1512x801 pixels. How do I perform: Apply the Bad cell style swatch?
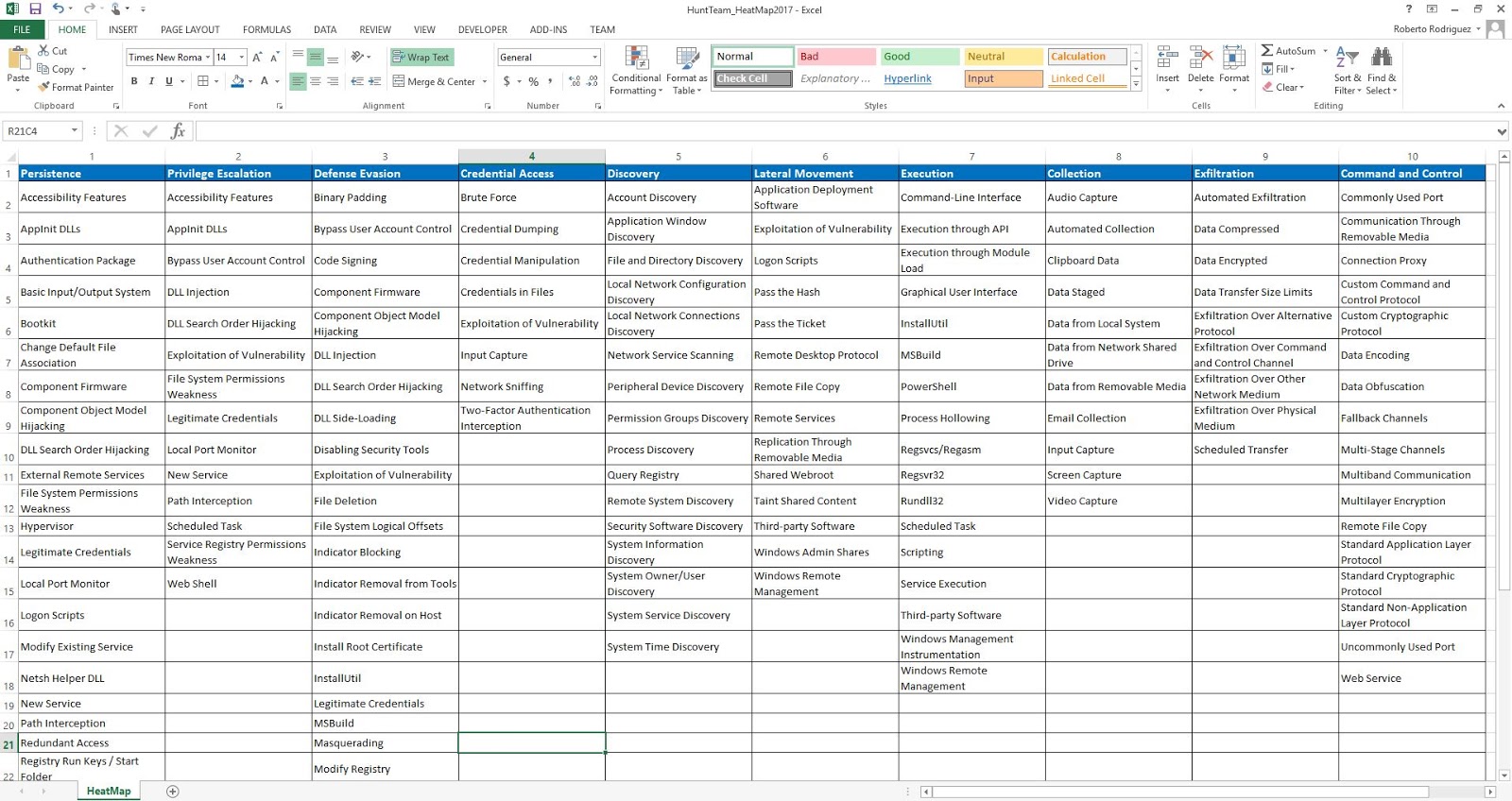836,57
